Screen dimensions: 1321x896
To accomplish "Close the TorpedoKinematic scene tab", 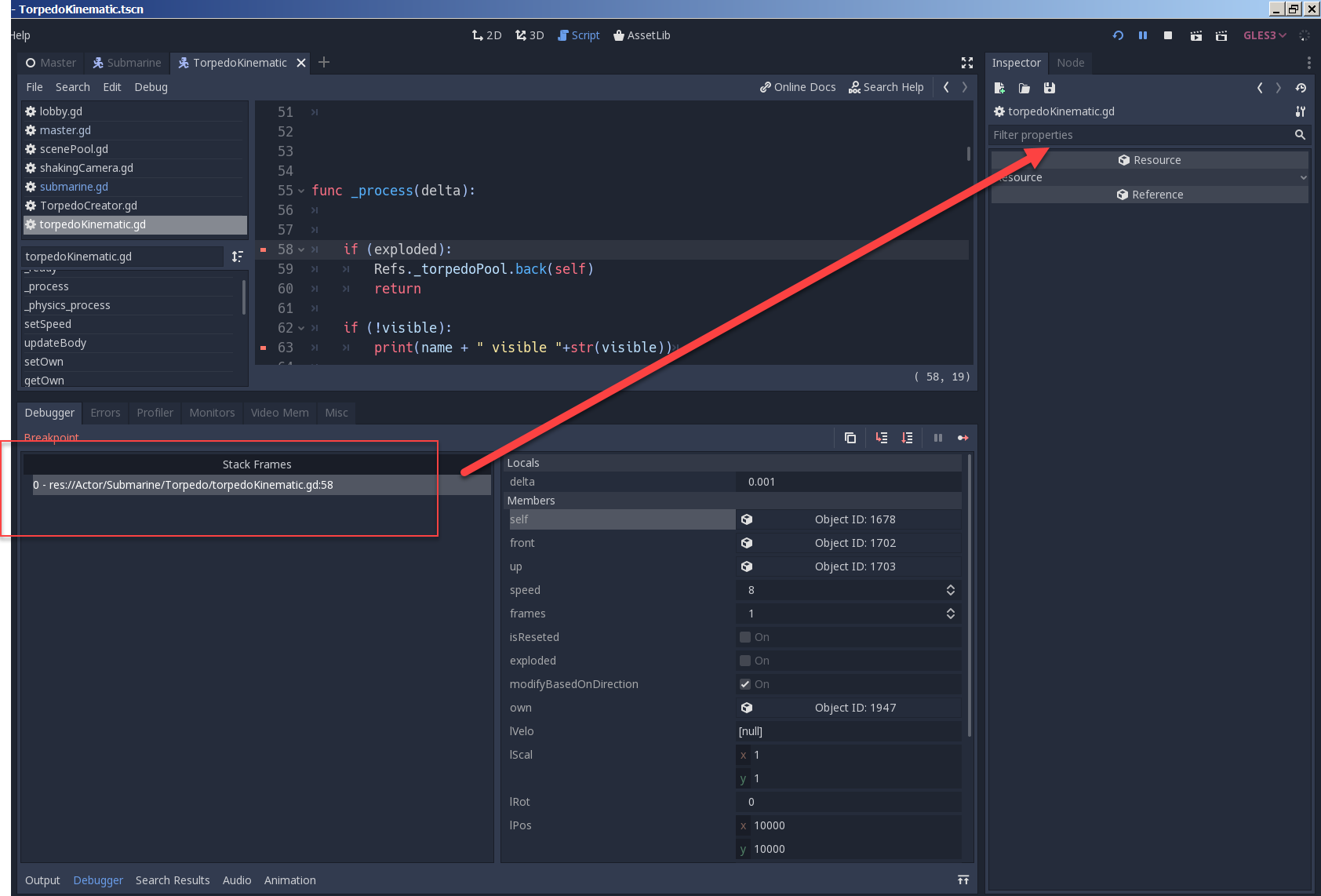I will [301, 63].
